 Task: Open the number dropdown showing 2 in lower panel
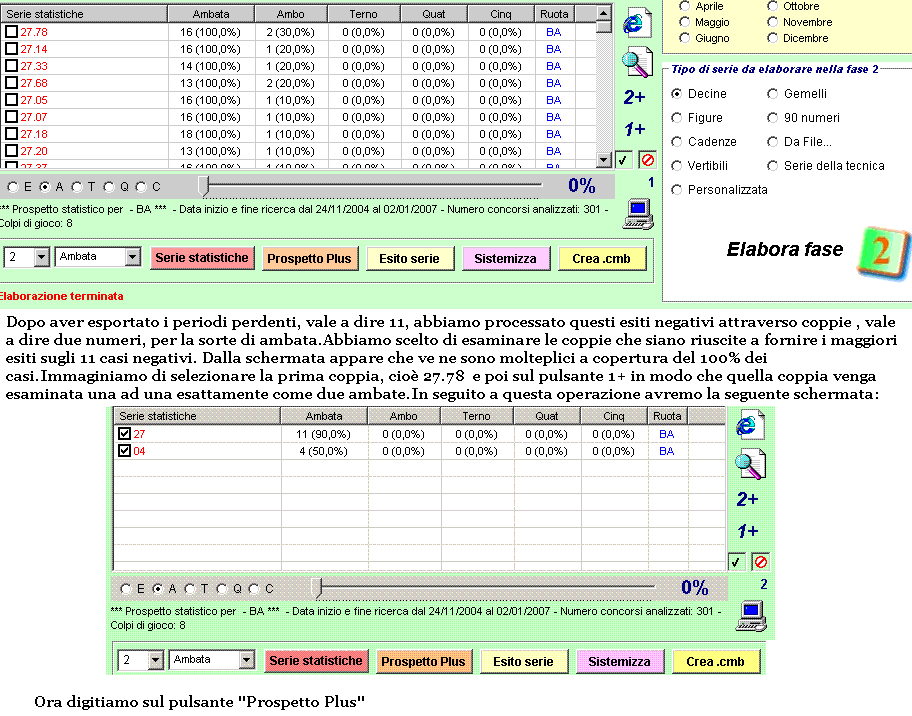155,660
